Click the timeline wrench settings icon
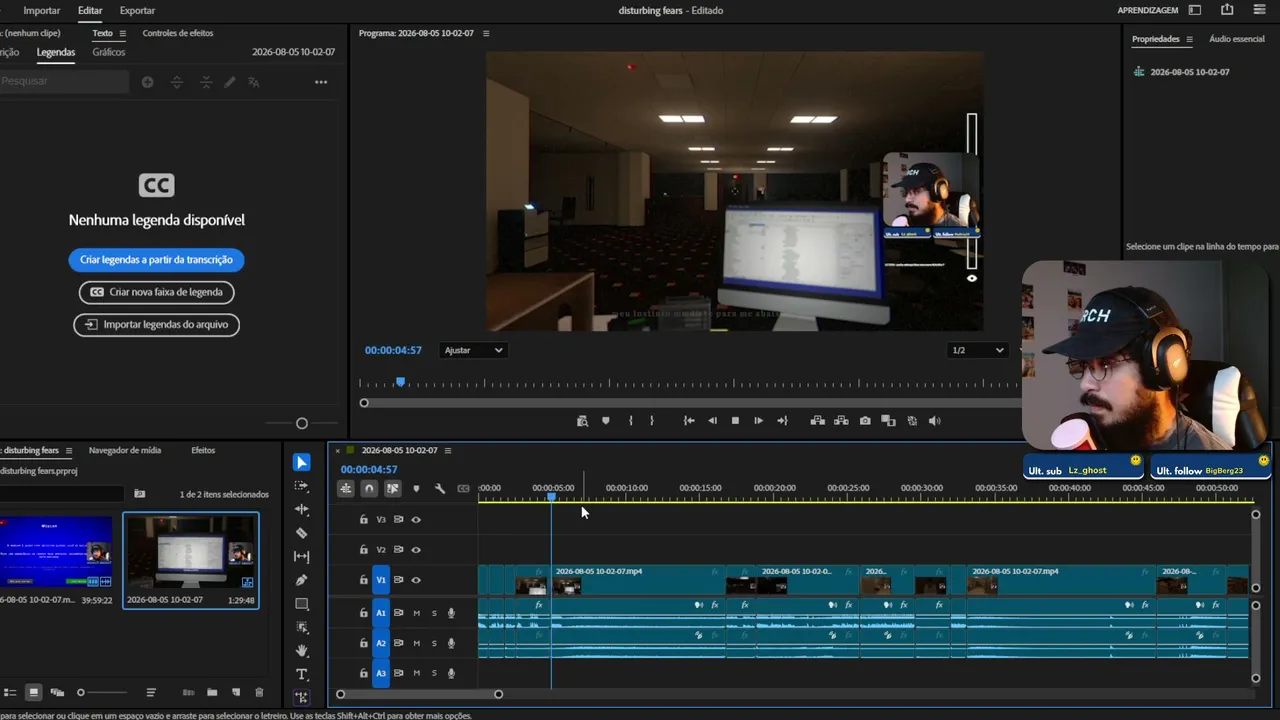Viewport: 1280px width, 720px height. click(x=440, y=488)
